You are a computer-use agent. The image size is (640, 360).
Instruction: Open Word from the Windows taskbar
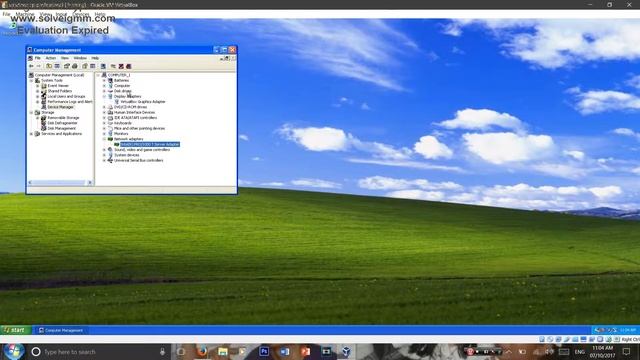click(x=285, y=351)
